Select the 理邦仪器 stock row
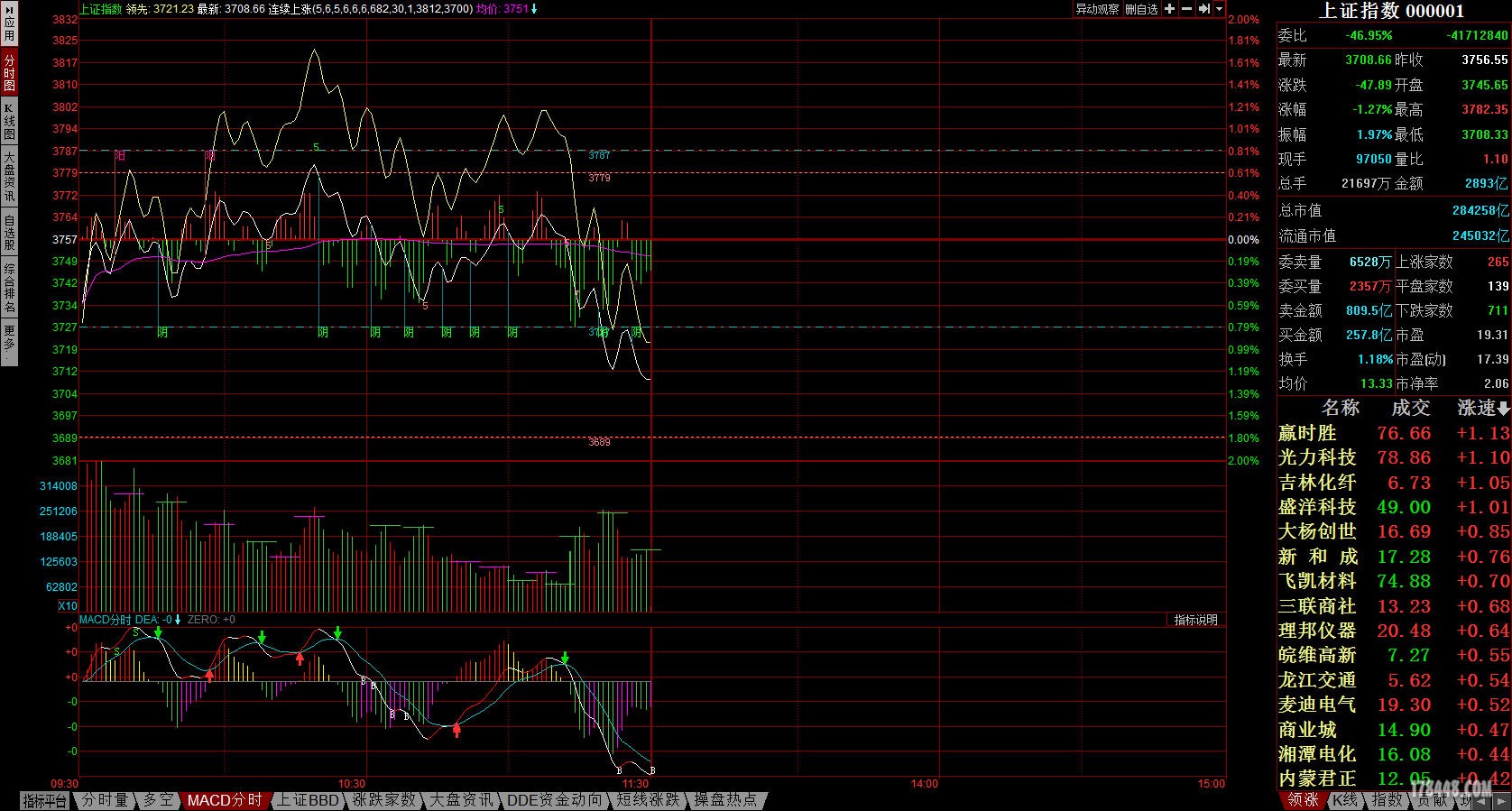 coord(1394,631)
